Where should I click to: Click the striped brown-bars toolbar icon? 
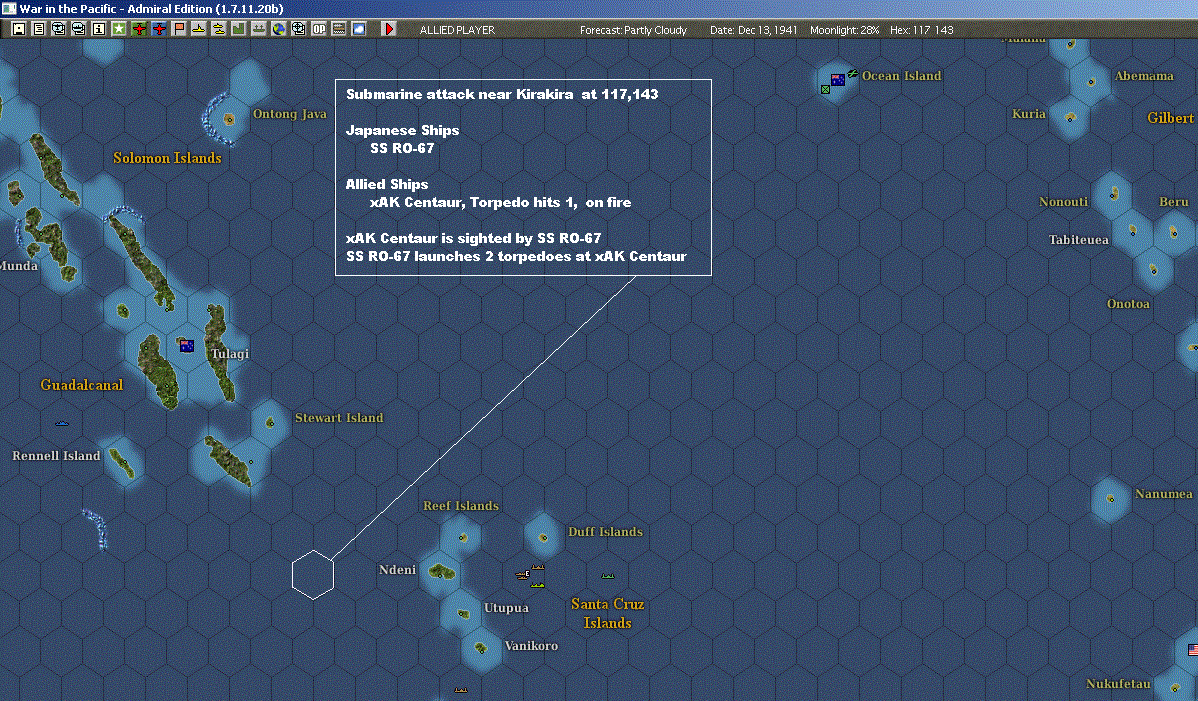[338, 29]
